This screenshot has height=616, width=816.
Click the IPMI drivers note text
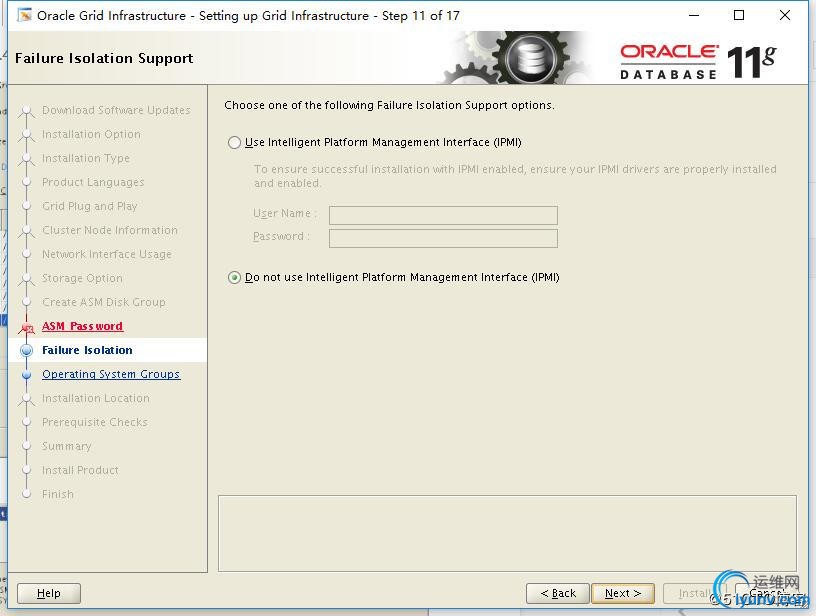click(x=515, y=176)
